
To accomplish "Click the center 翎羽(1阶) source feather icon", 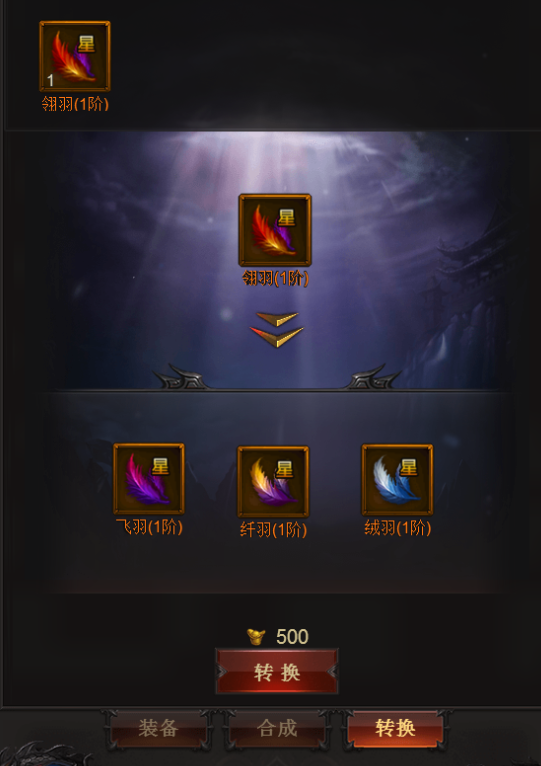I will click(275, 230).
